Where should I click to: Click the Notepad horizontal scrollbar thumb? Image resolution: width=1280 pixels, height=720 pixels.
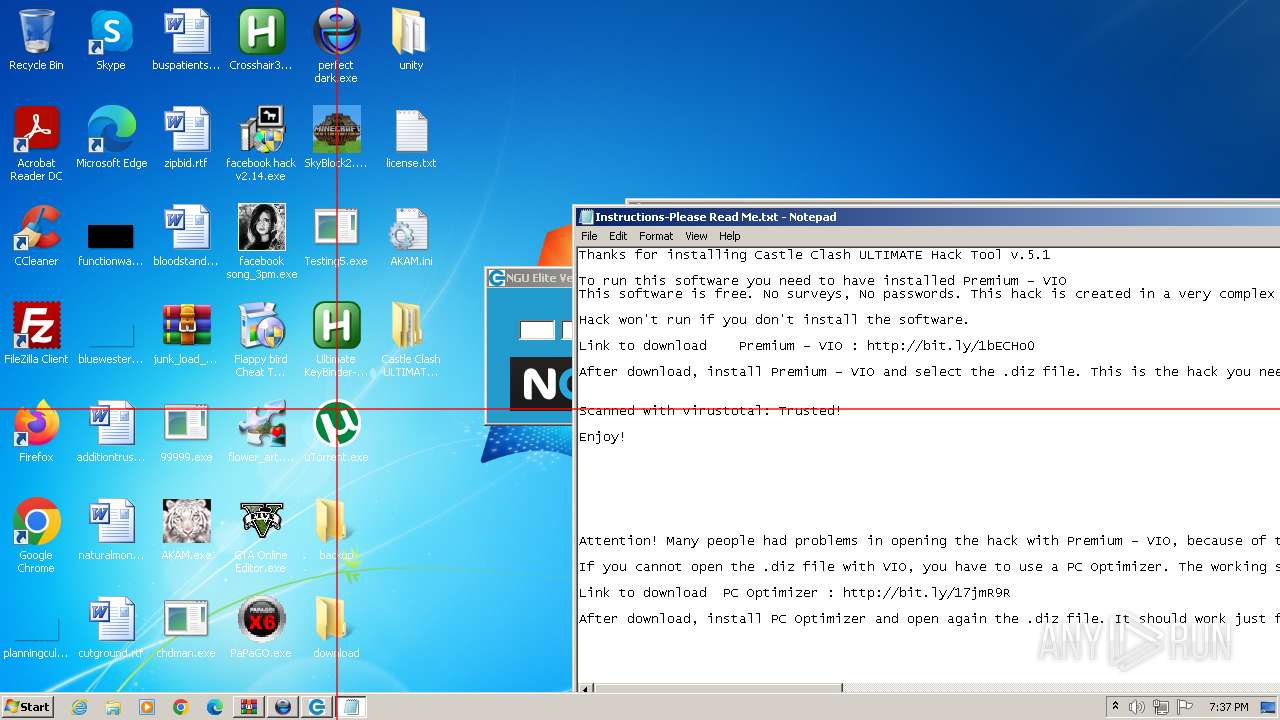click(718, 688)
